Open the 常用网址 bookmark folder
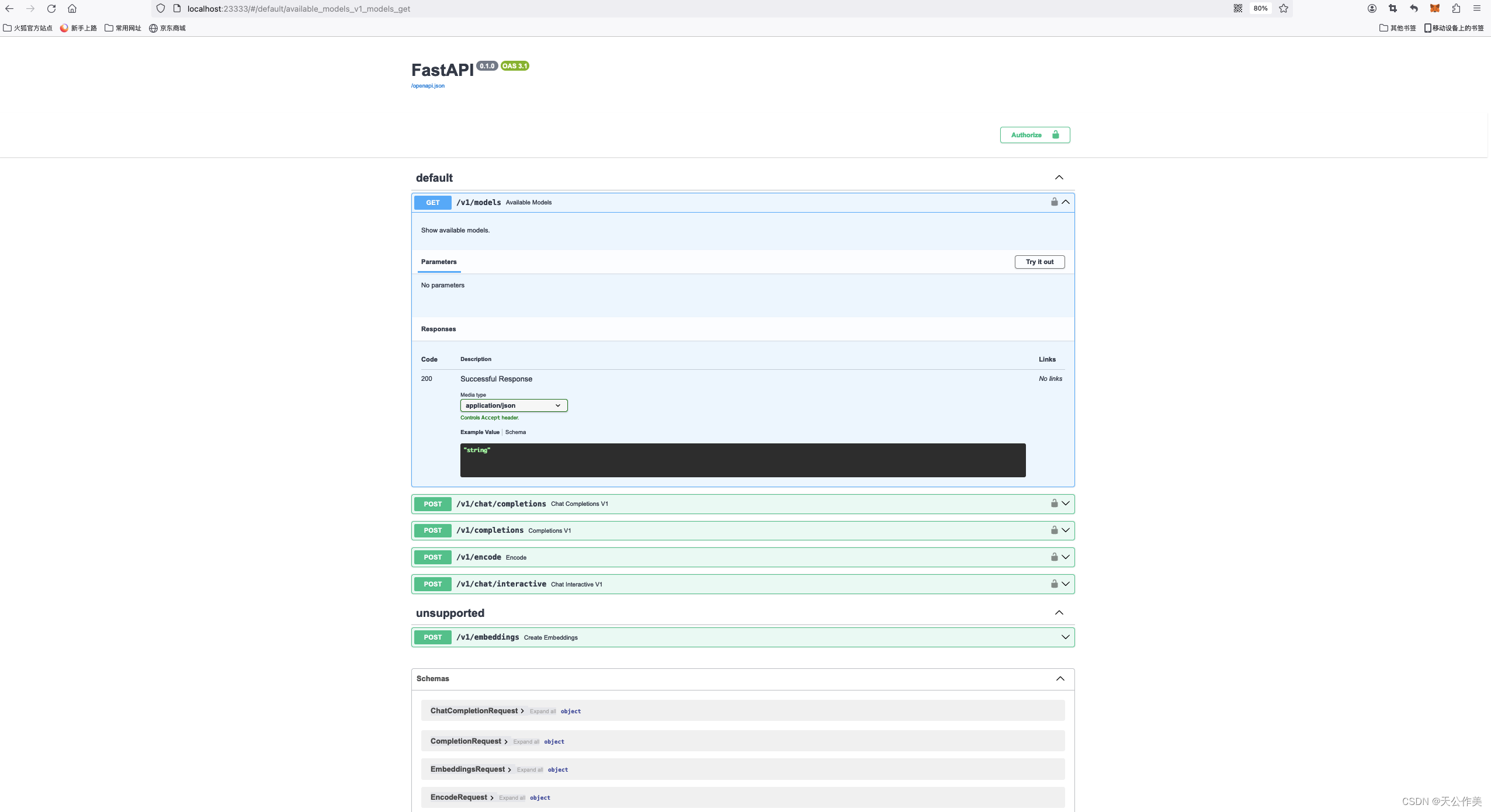 click(x=123, y=28)
